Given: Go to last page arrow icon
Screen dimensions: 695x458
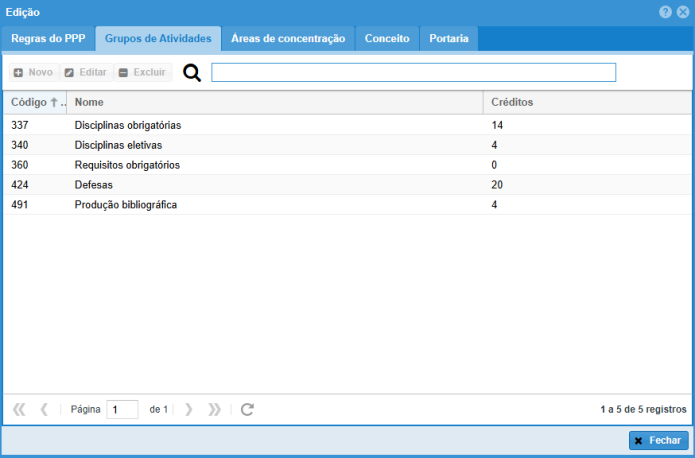Looking at the screenshot, I should 214,409.
